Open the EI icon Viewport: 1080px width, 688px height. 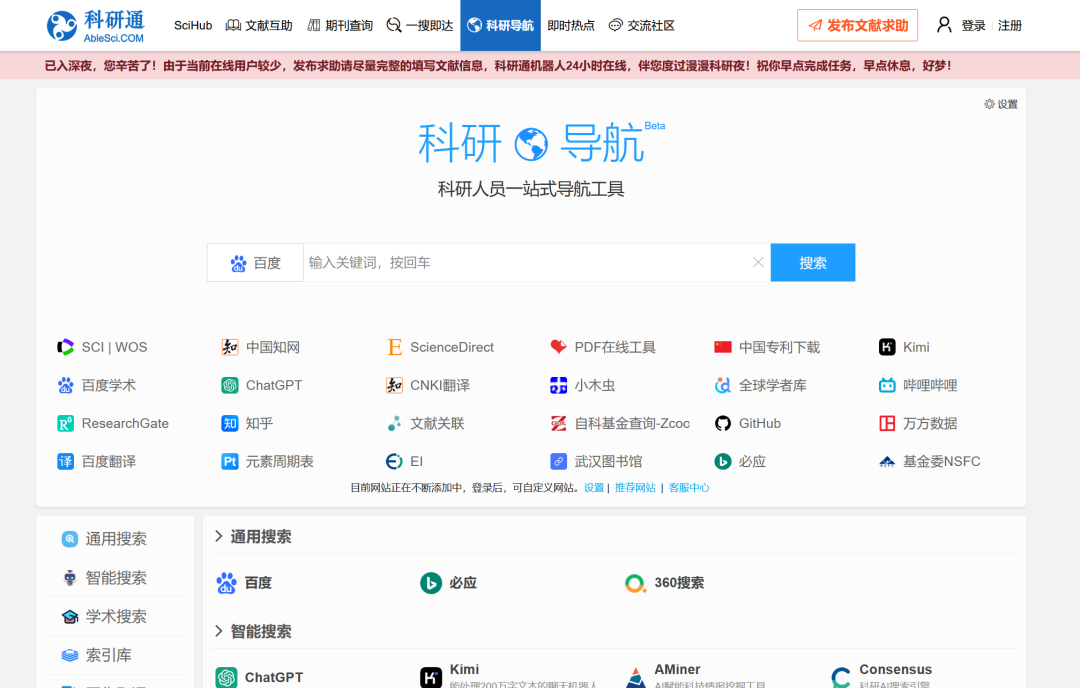(394, 461)
